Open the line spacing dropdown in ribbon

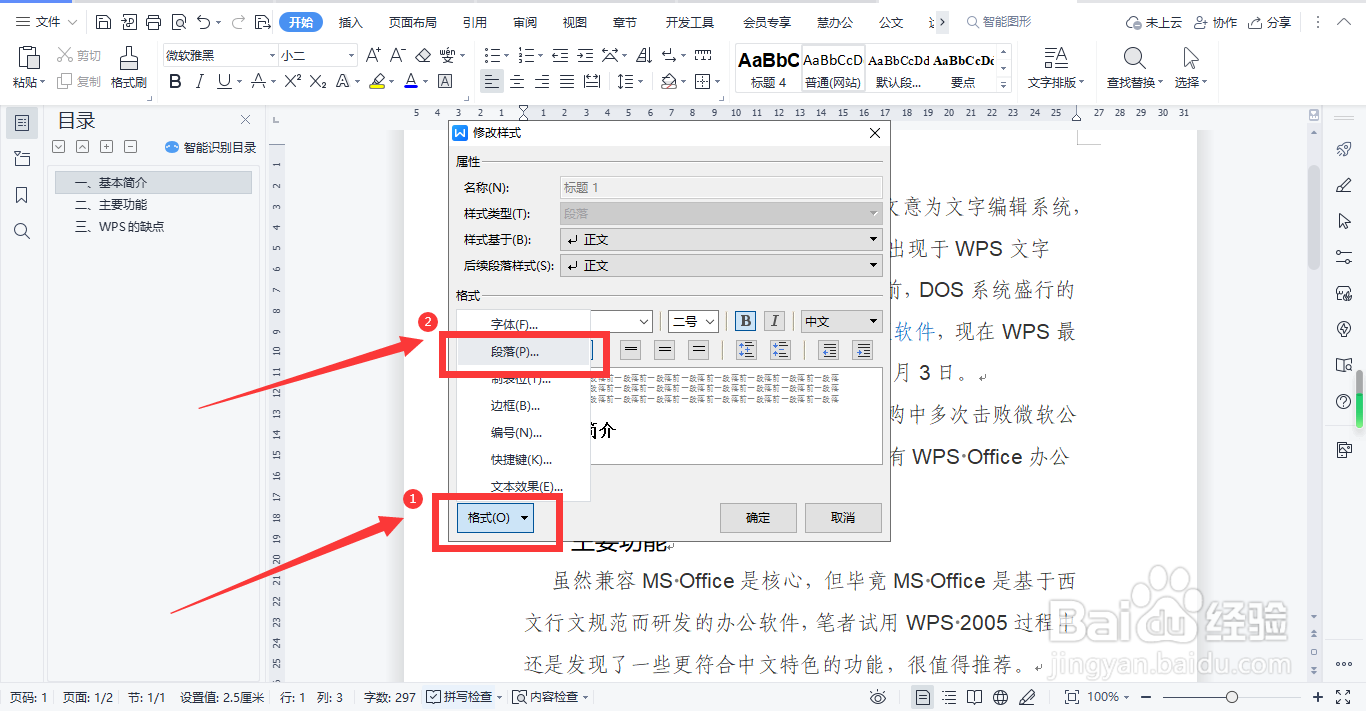(629, 81)
